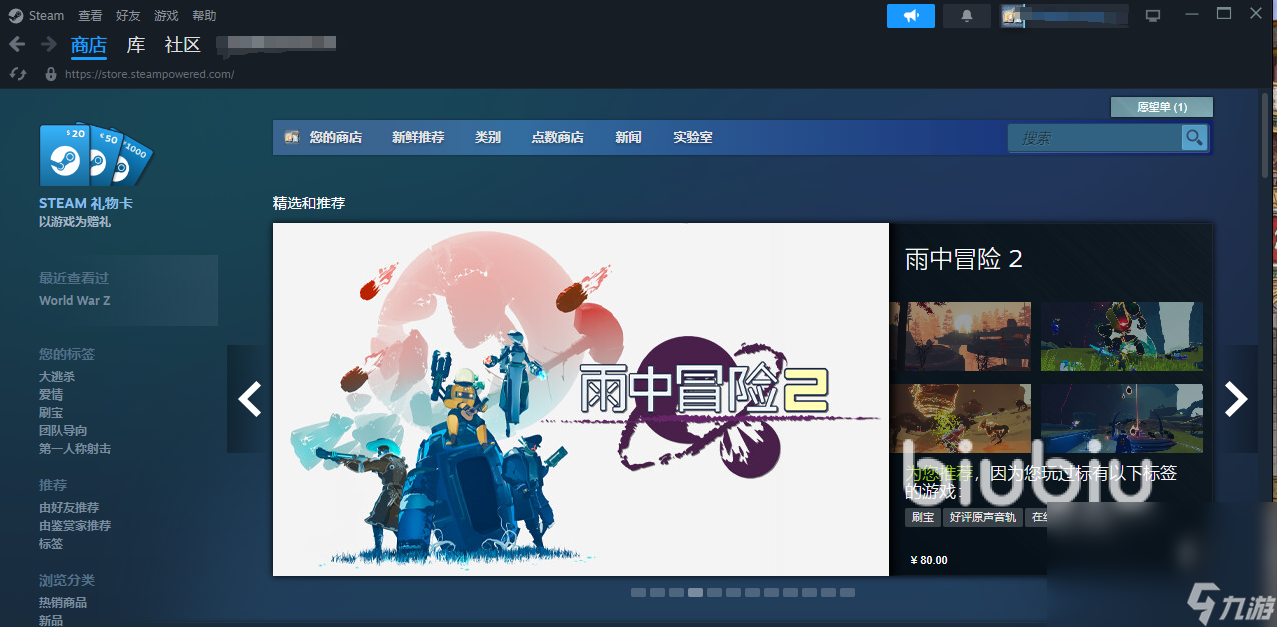Image resolution: width=1277 pixels, height=627 pixels.
Task: Select the 第一人称射击 tag
Action: click(75, 448)
